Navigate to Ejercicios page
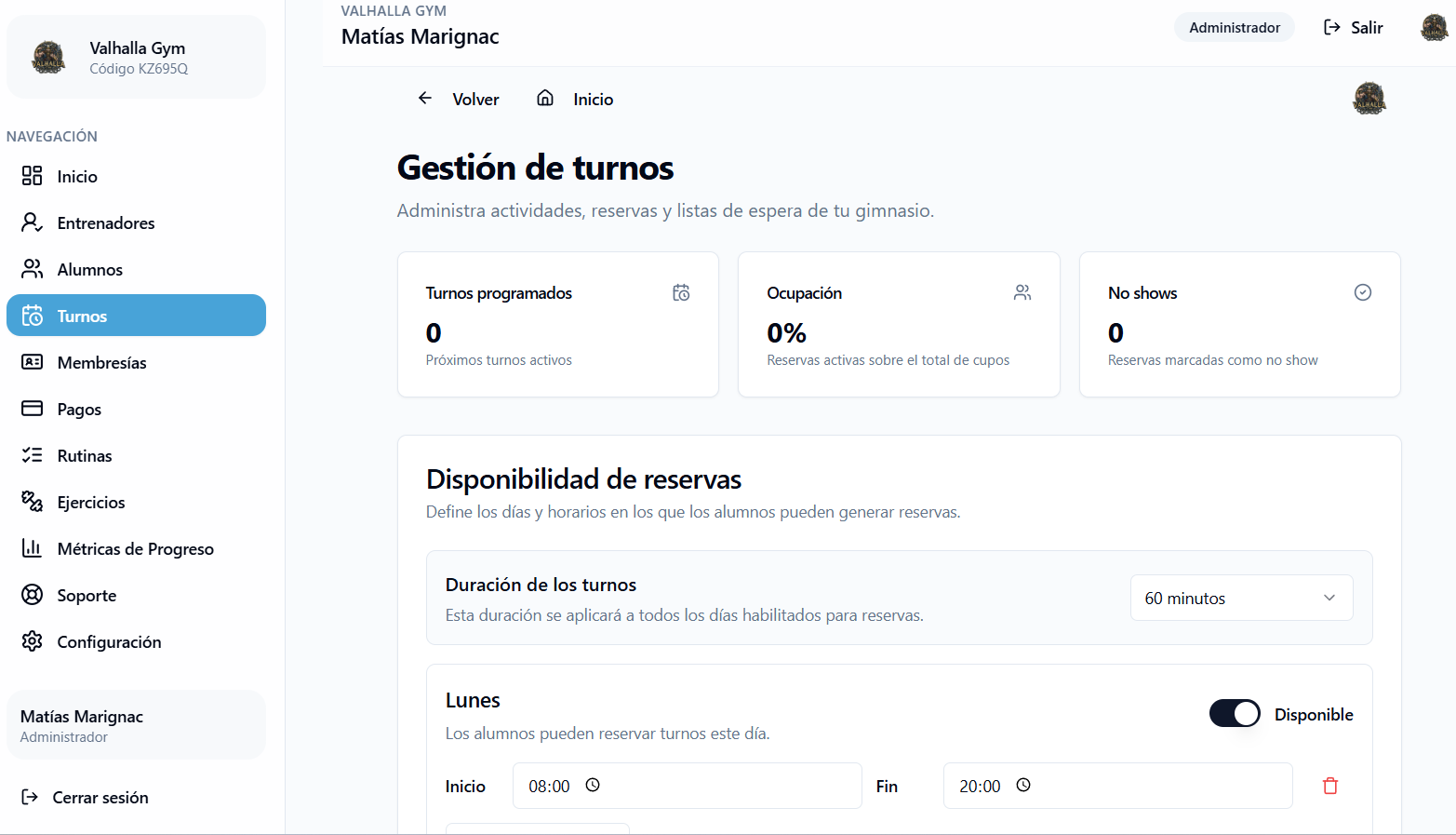Screen dimensions: 1456x835 click(x=90, y=503)
